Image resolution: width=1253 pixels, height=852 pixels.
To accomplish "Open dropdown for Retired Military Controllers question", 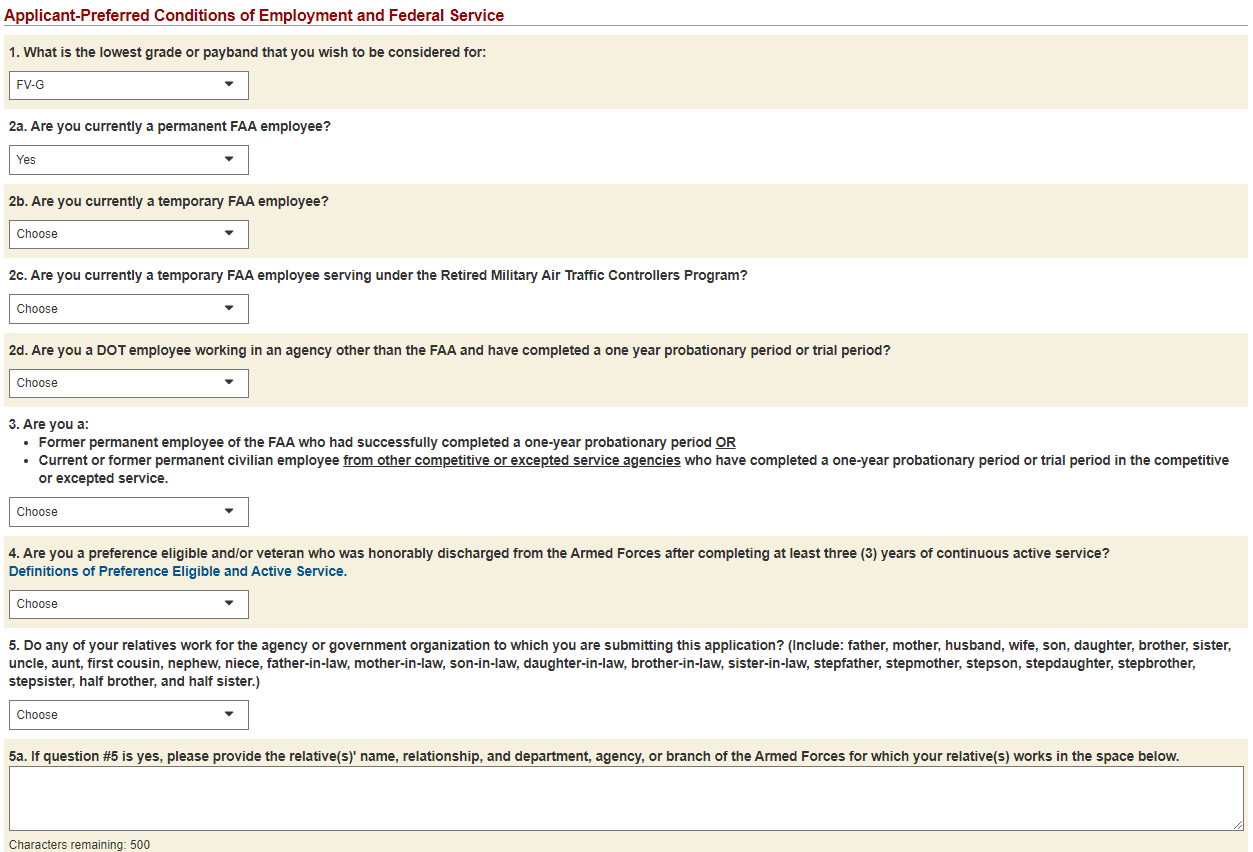I will click(128, 309).
